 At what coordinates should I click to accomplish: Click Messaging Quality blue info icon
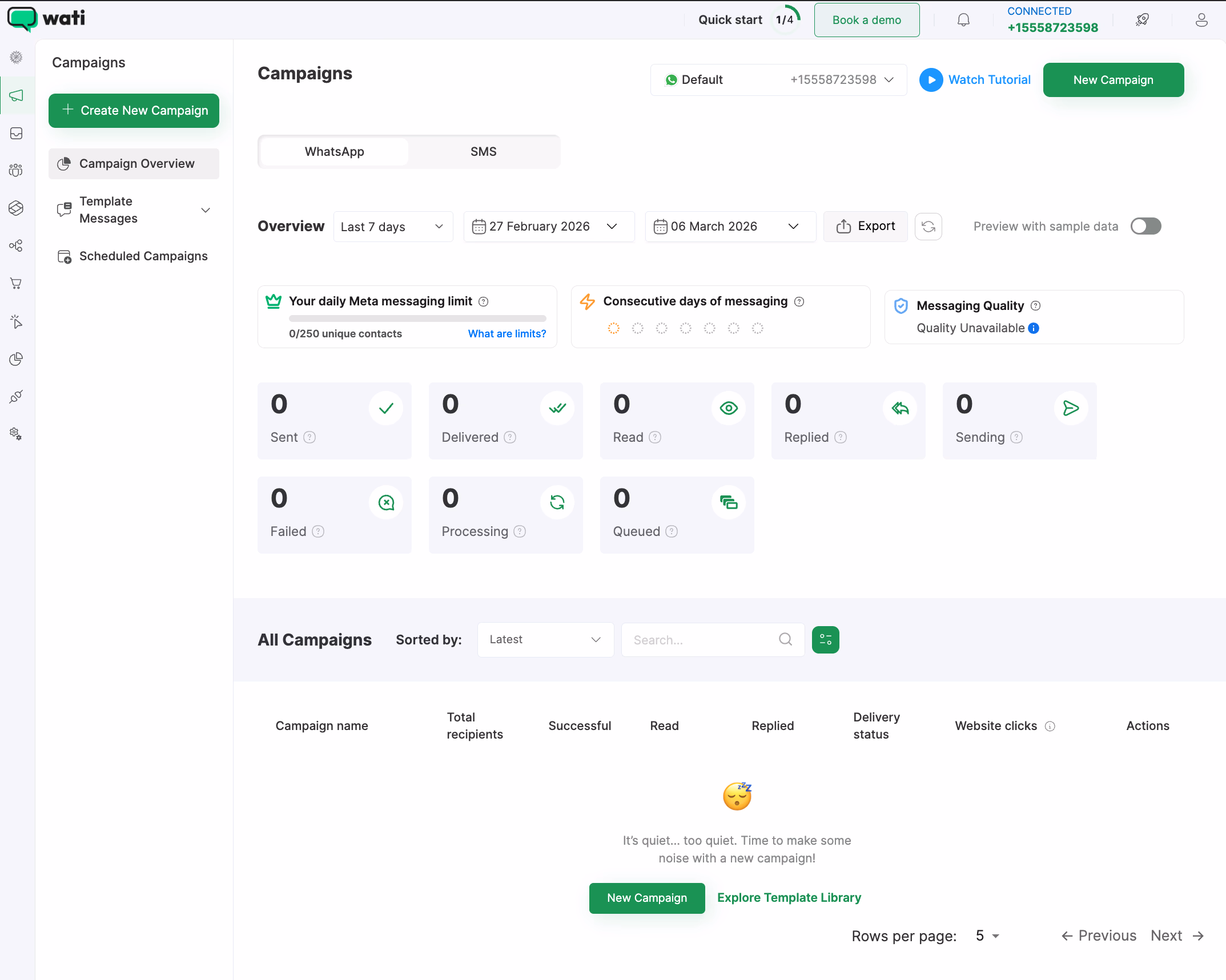[1034, 328]
